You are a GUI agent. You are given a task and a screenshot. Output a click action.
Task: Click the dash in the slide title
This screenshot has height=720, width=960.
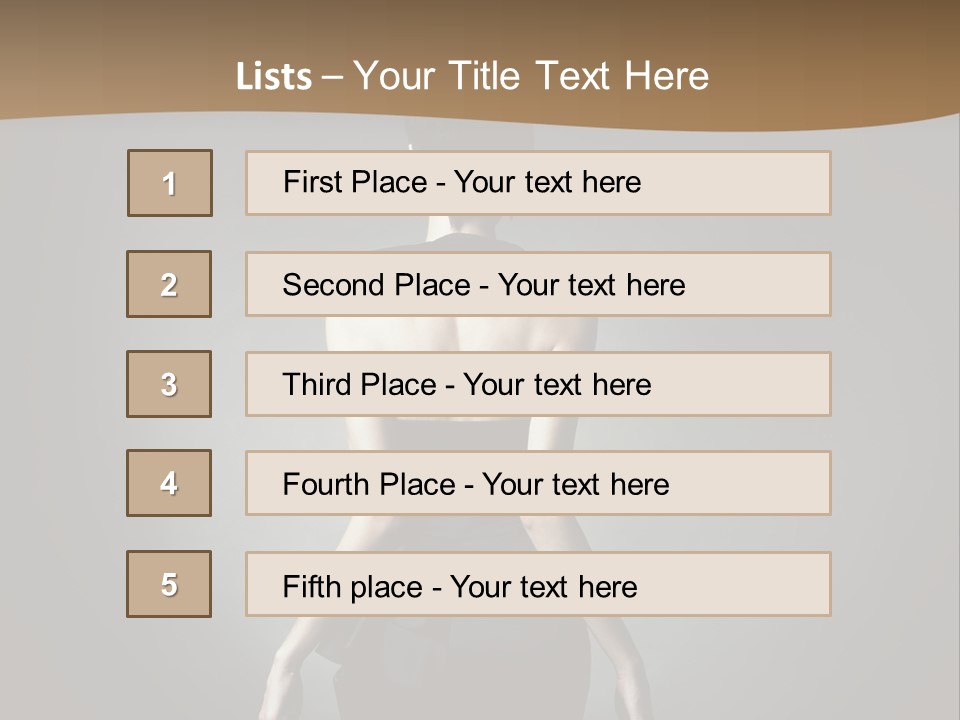pos(332,77)
